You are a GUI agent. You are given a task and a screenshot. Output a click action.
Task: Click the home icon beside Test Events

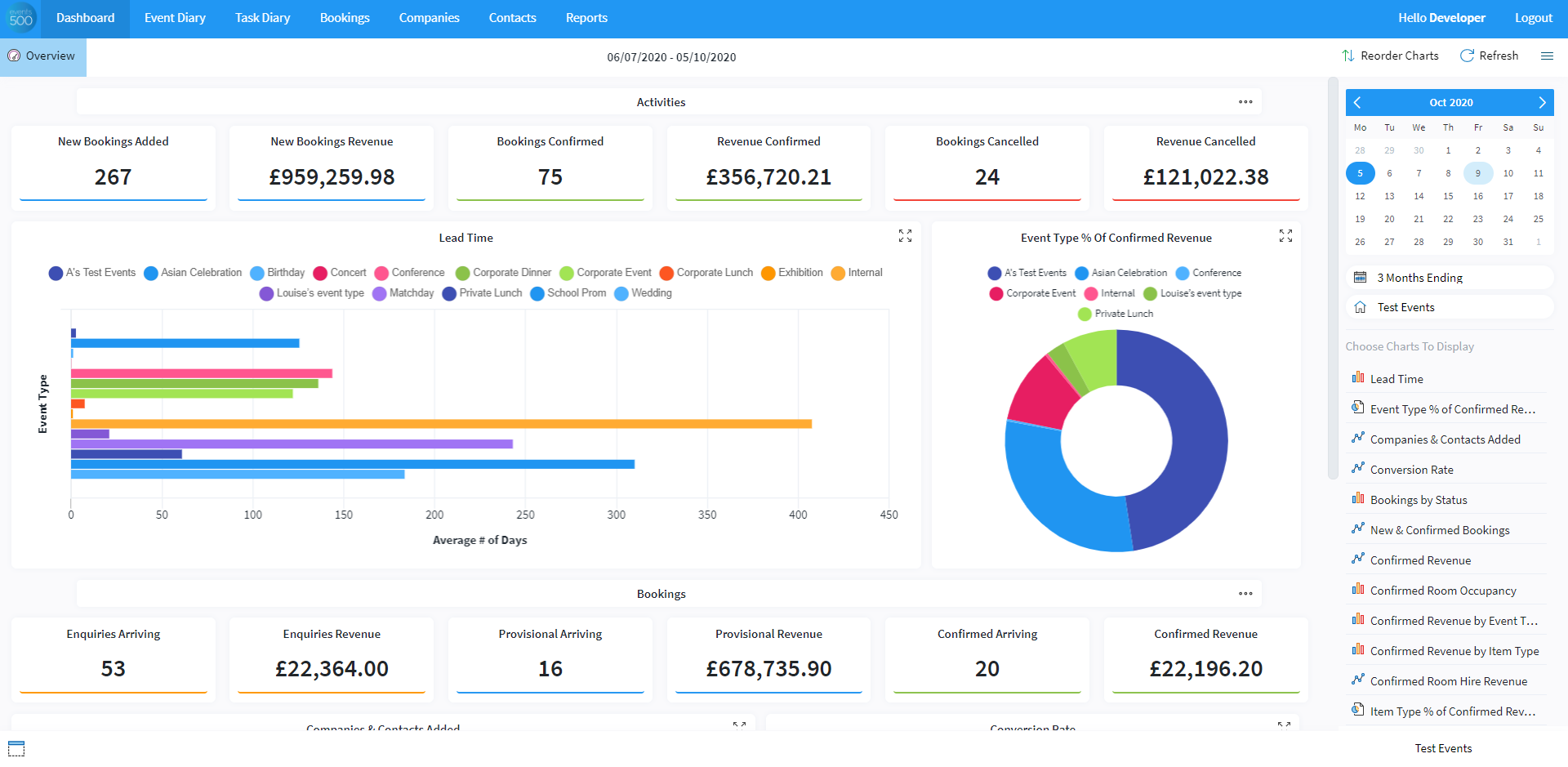pyautogui.click(x=1361, y=307)
